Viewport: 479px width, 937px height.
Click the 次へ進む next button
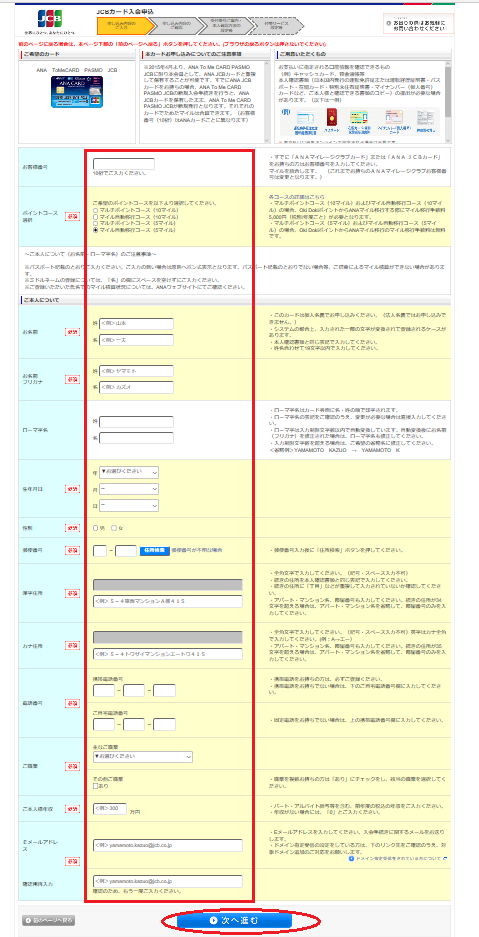click(234, 920)
